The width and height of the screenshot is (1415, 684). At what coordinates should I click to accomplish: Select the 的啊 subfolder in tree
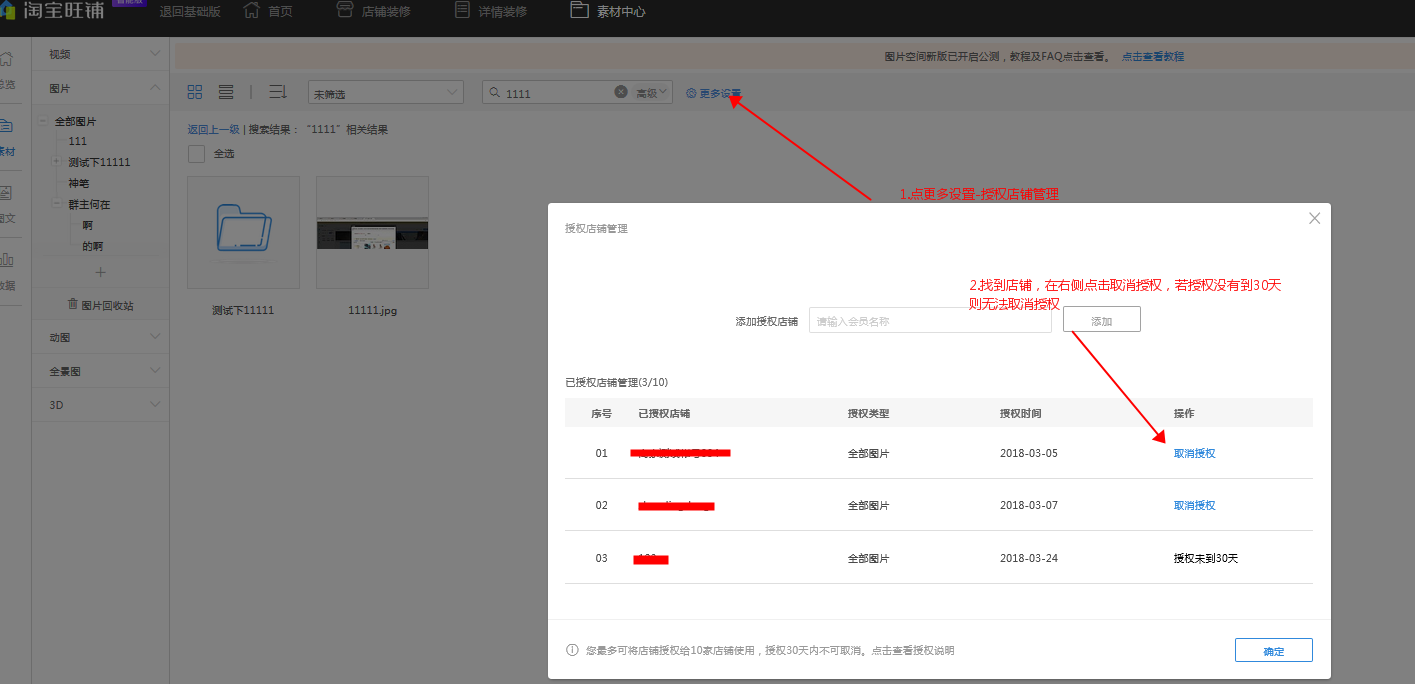92,246
